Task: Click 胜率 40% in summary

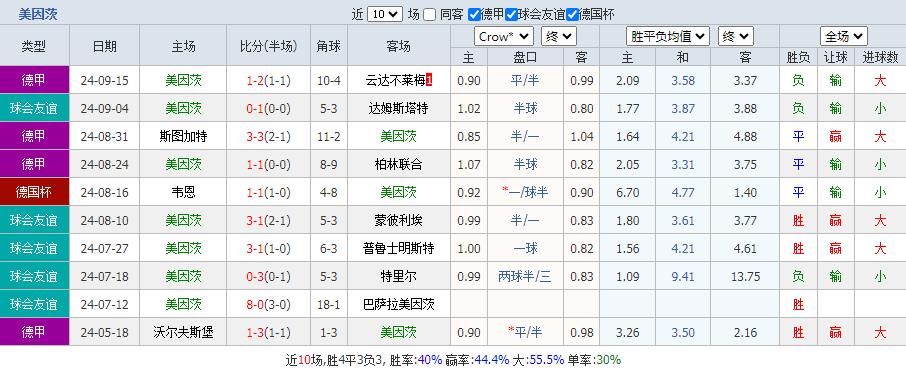Action: (x=416, y=360)
